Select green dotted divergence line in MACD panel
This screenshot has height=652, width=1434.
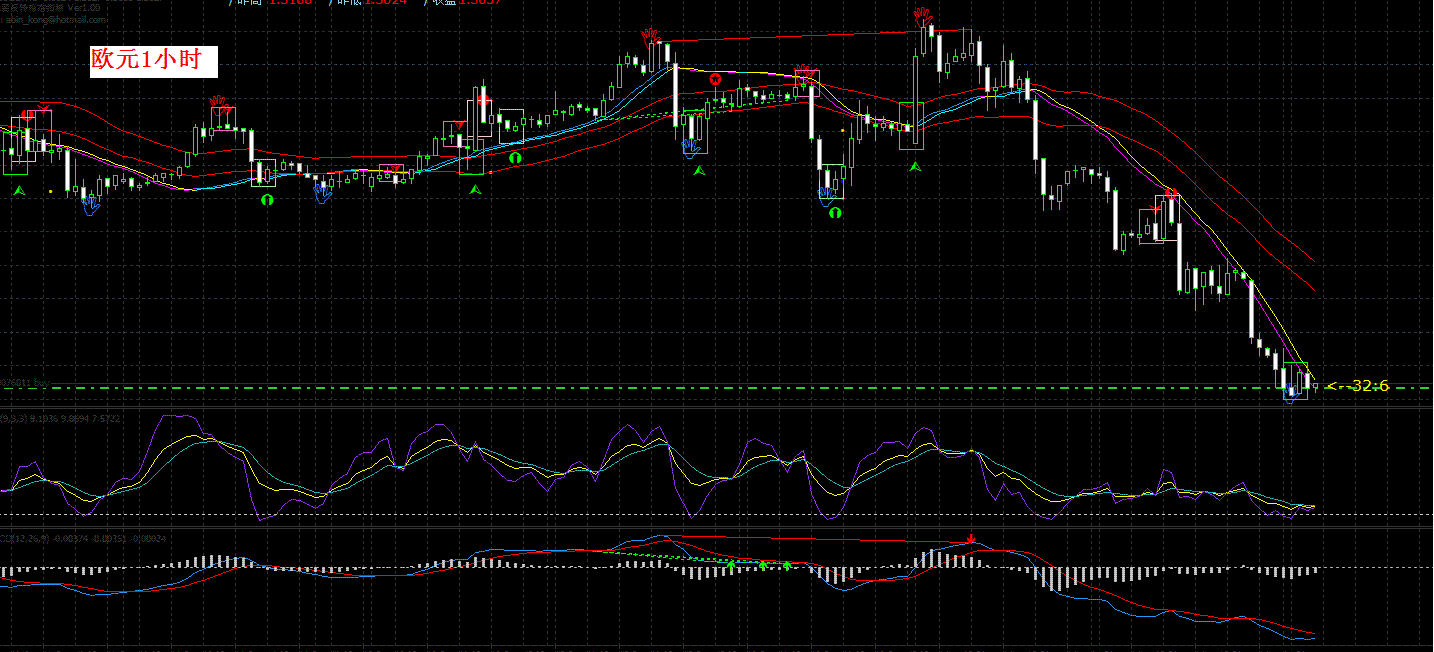[x=695, y=556]
